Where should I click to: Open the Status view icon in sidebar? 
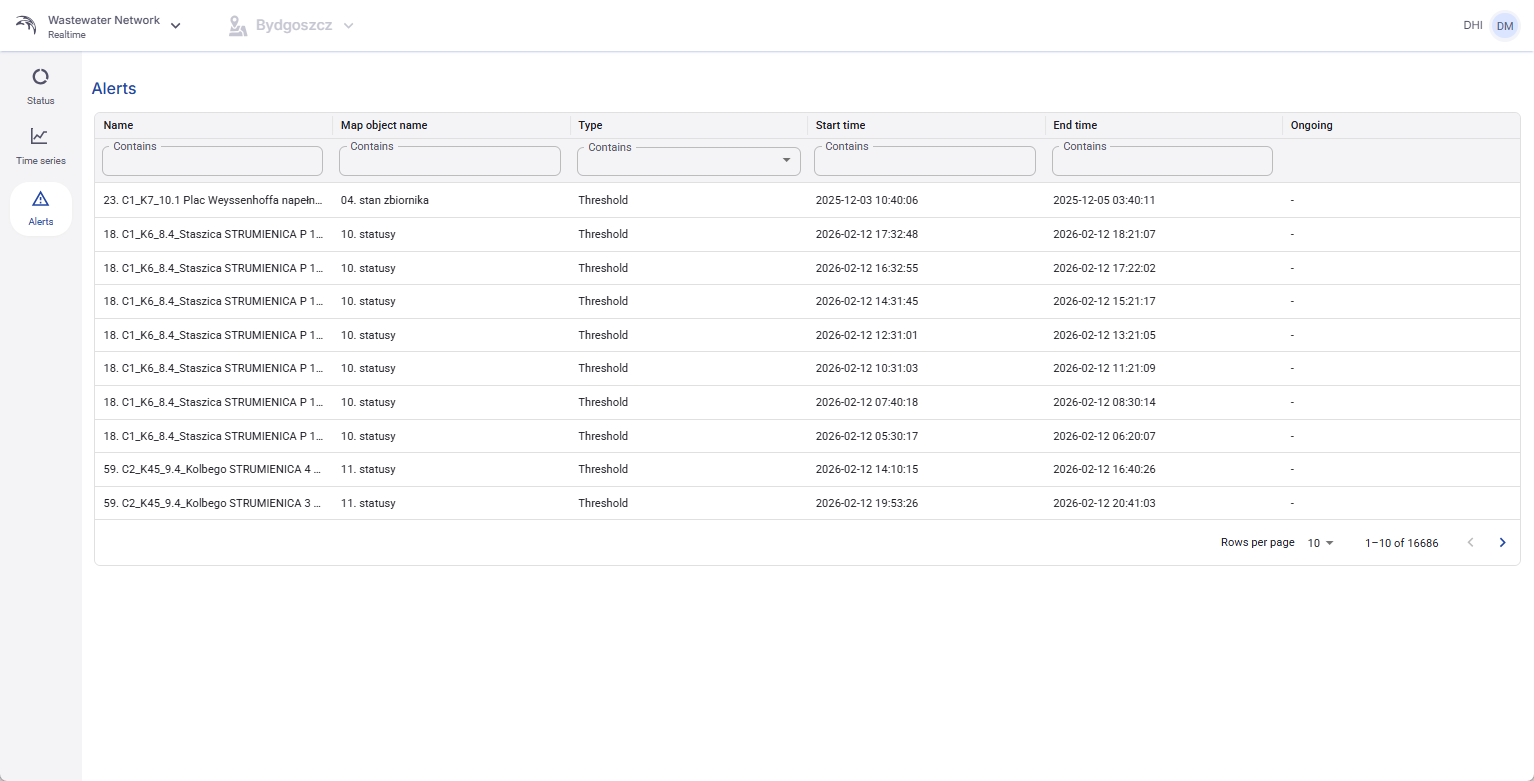(x=40, y=76)
